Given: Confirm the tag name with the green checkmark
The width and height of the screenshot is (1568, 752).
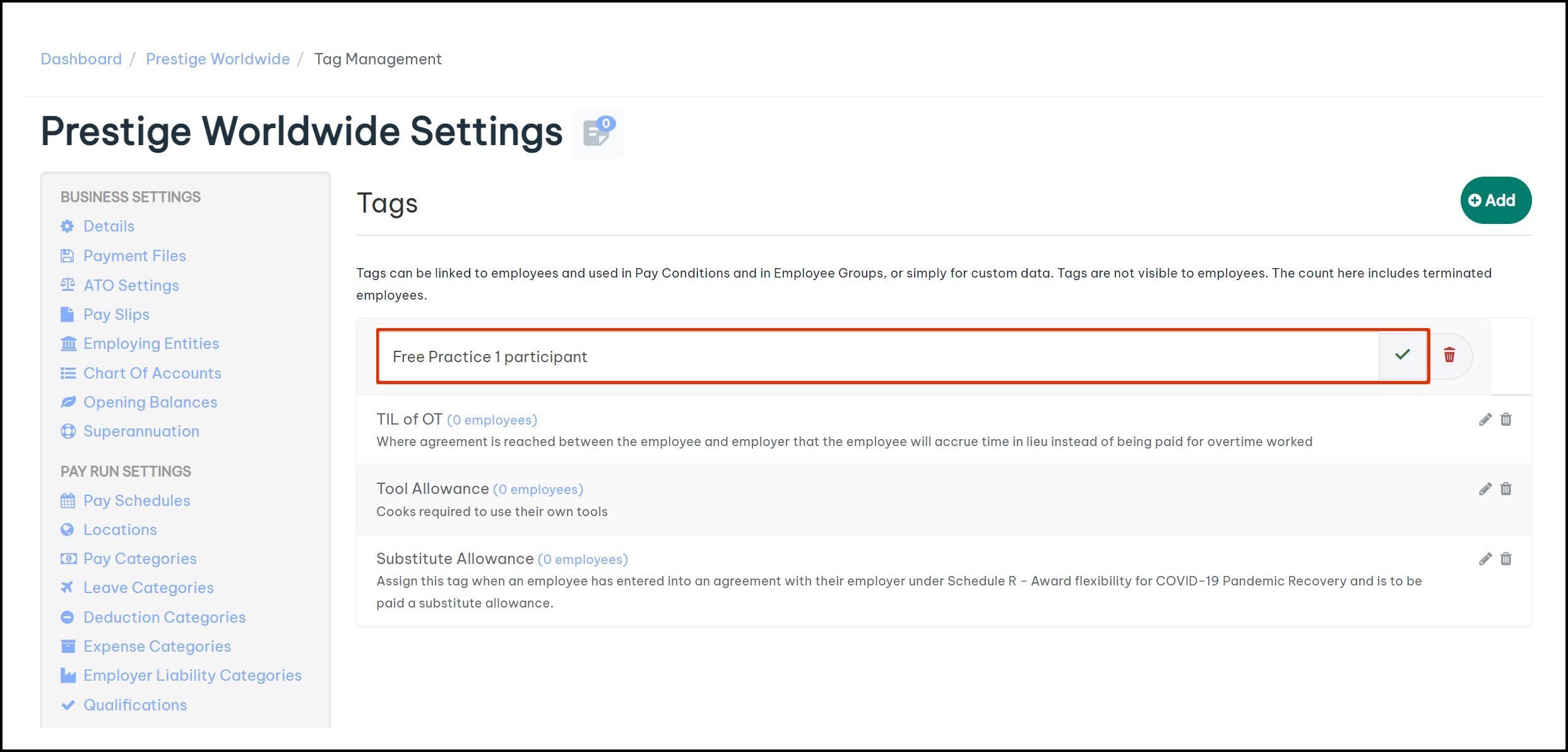Looking at the screenshot, I should (x=1403, y=356).
